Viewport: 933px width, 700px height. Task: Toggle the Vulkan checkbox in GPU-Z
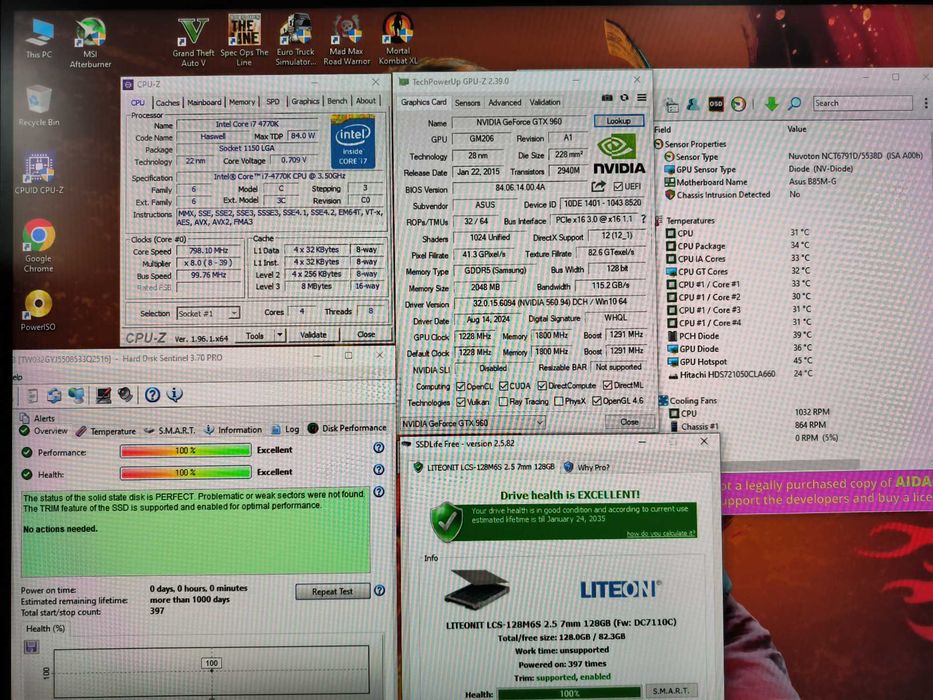pos(461,402)
